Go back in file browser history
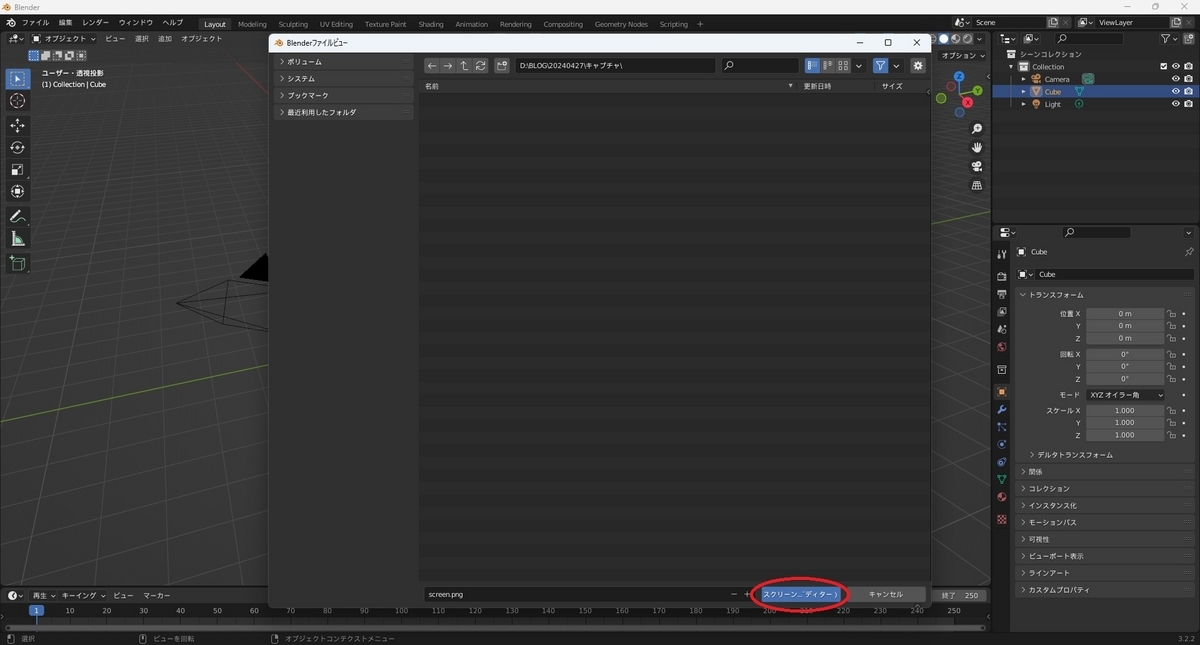 pyautogui.click(x=432, y=66)
